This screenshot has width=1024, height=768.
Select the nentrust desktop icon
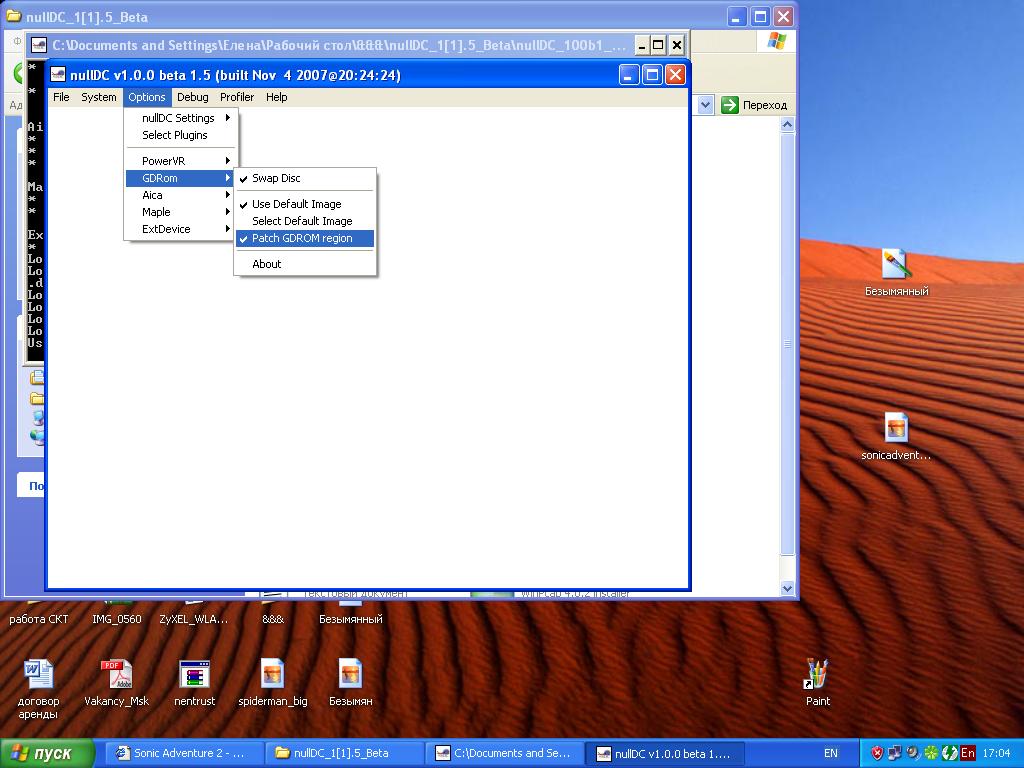pyautogui.click(x=194, y=675)
